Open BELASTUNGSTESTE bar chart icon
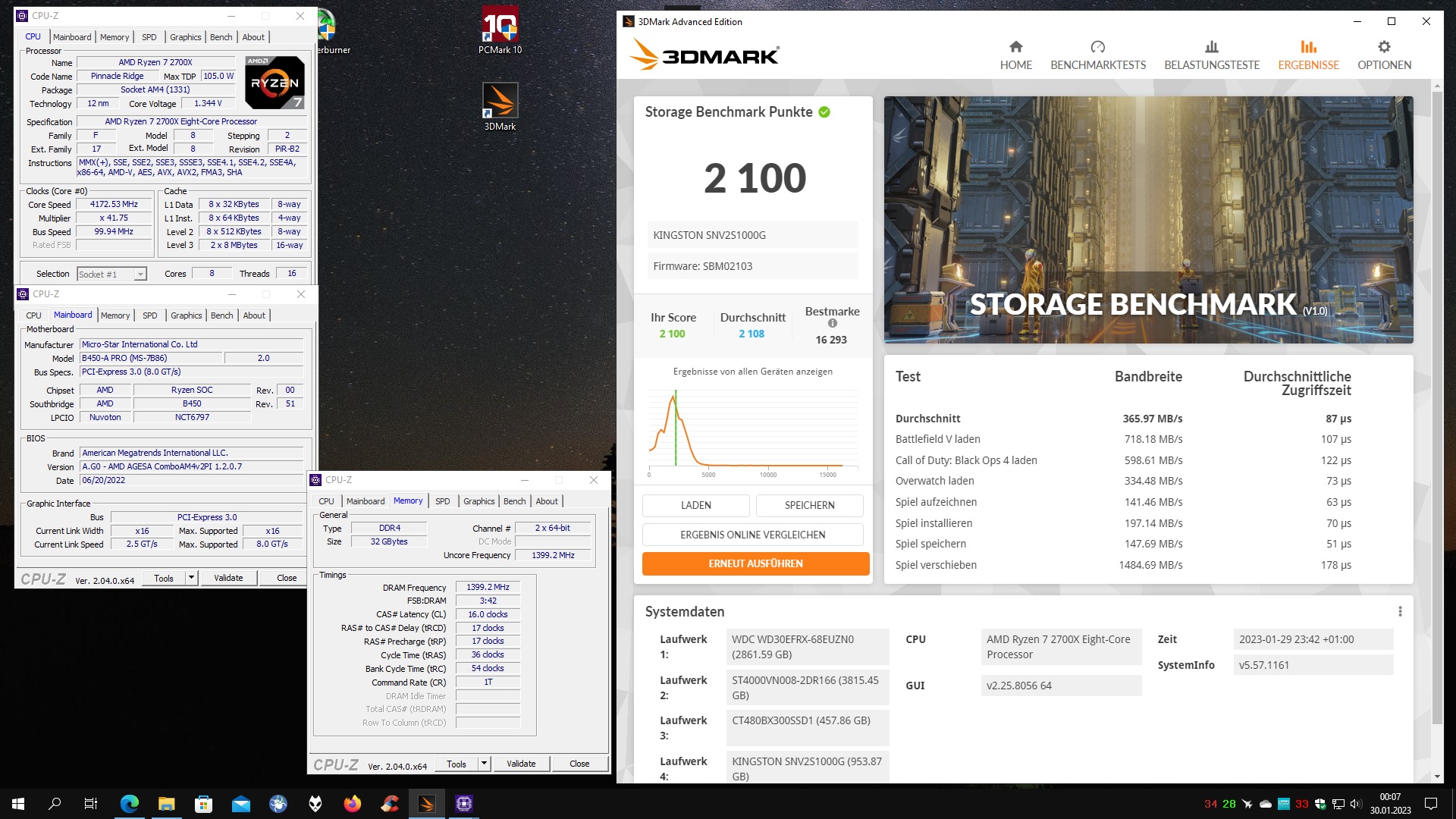The image size is (1456, 819). click(1211, 46)
